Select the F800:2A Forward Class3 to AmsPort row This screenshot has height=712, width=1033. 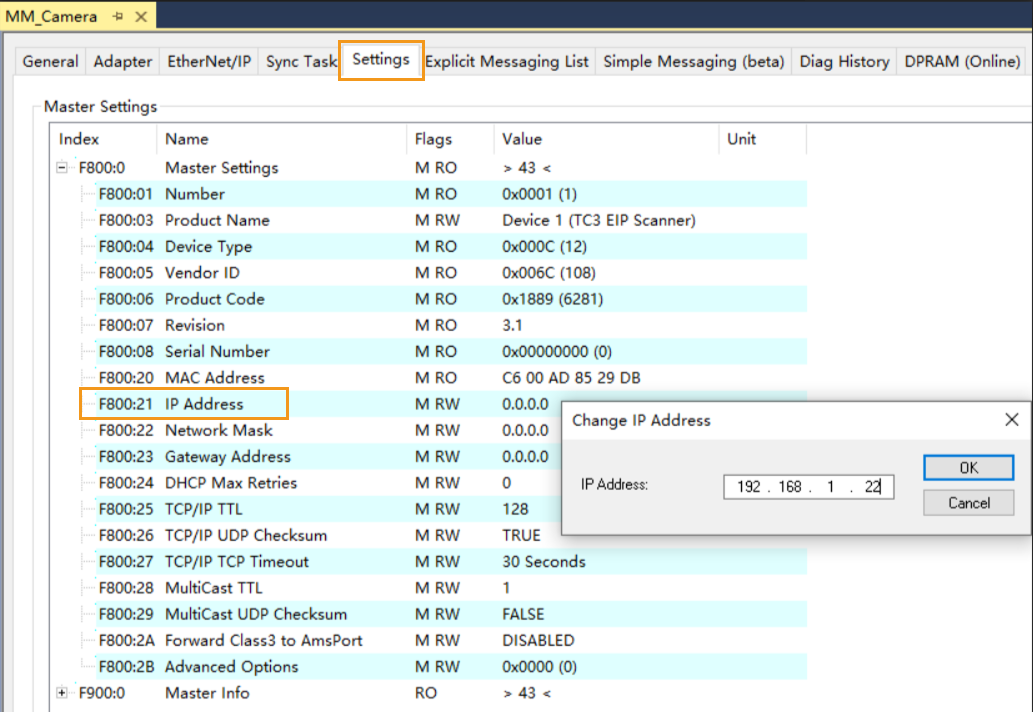pyautogui.click(x=263, y=641)
